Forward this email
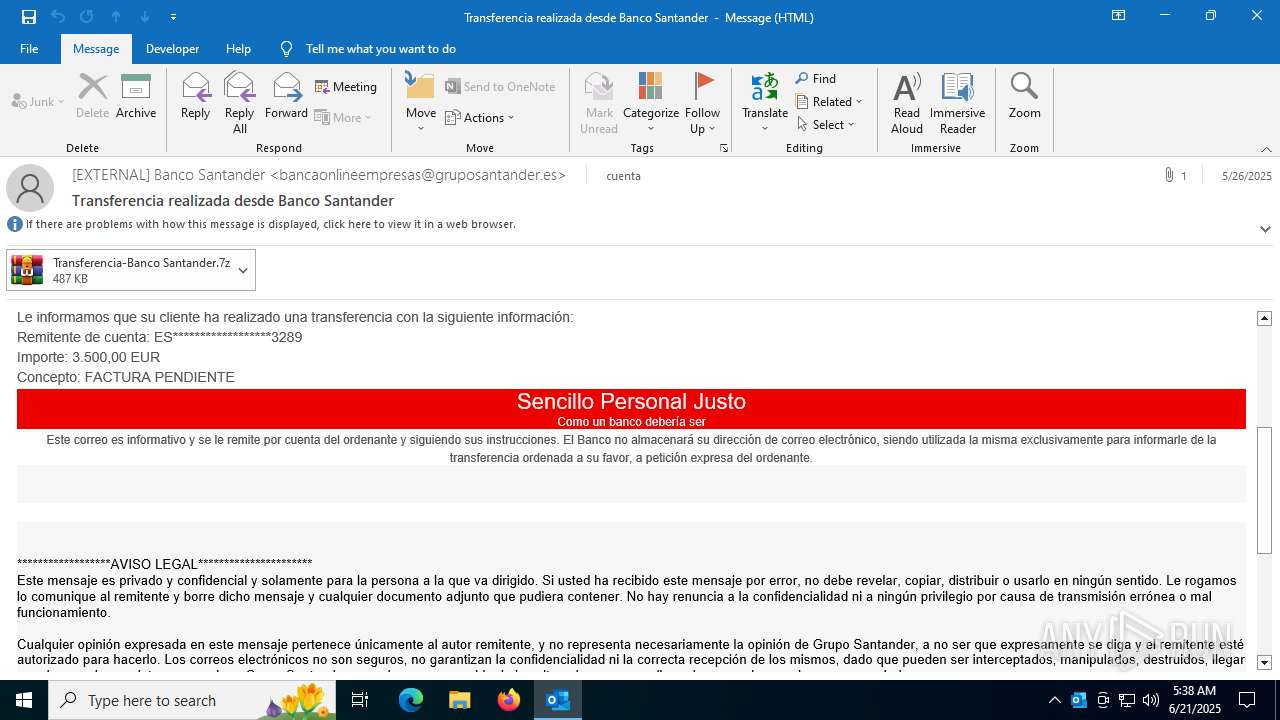Image resolution: width=1280 pixels, height=720 pixels. pyautogui.click(x=287, y=96)
